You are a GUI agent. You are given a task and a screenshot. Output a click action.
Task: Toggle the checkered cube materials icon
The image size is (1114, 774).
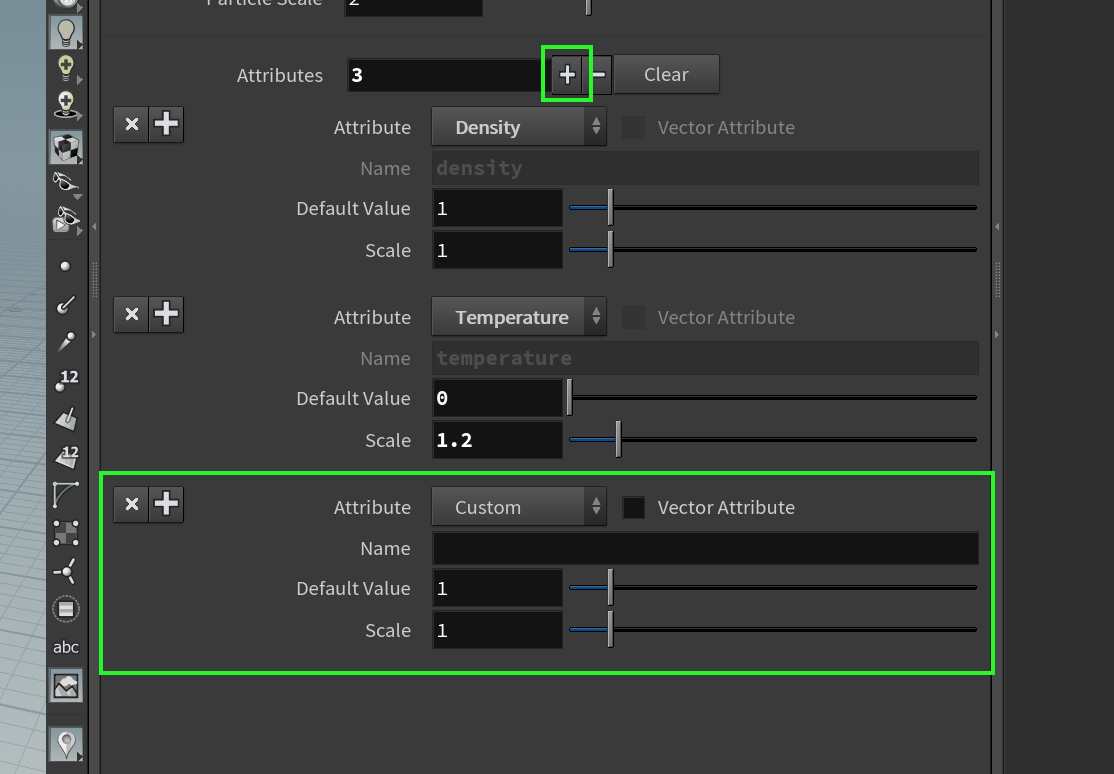click(66, 148)
